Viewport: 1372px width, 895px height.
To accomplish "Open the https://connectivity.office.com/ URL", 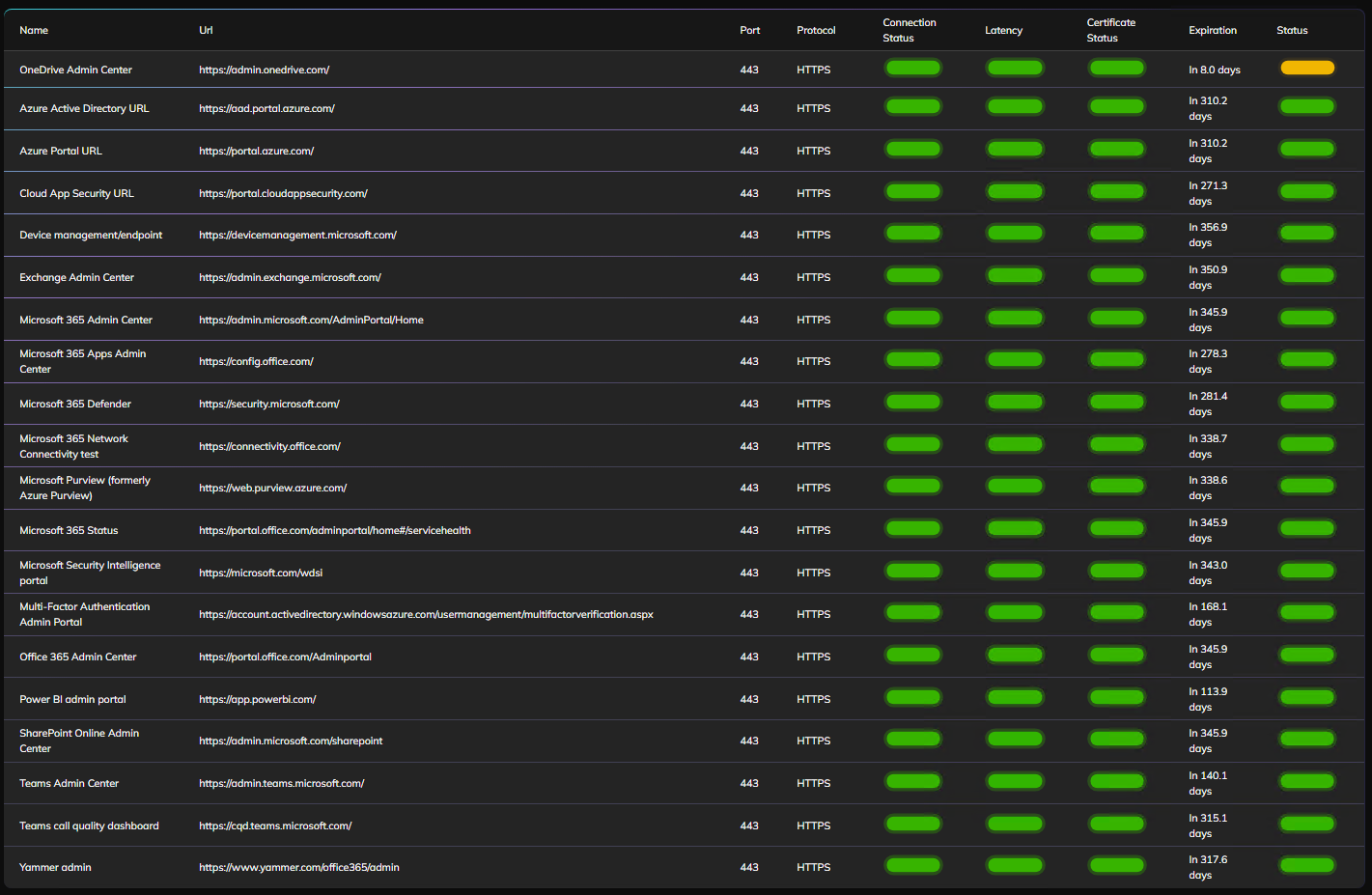I will (x=270, y=446).
